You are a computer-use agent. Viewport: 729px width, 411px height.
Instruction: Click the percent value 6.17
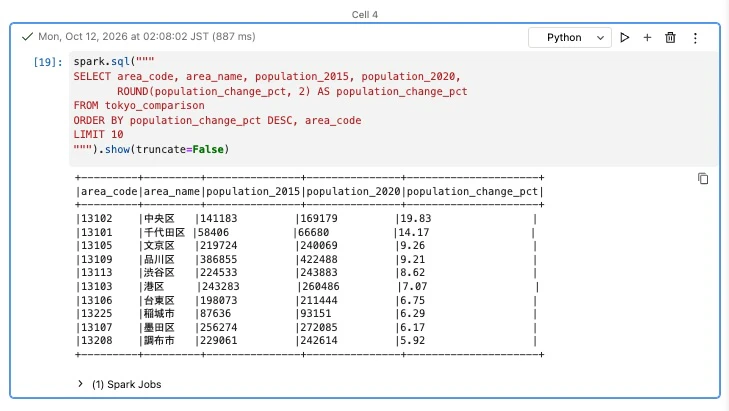[412, 327]
